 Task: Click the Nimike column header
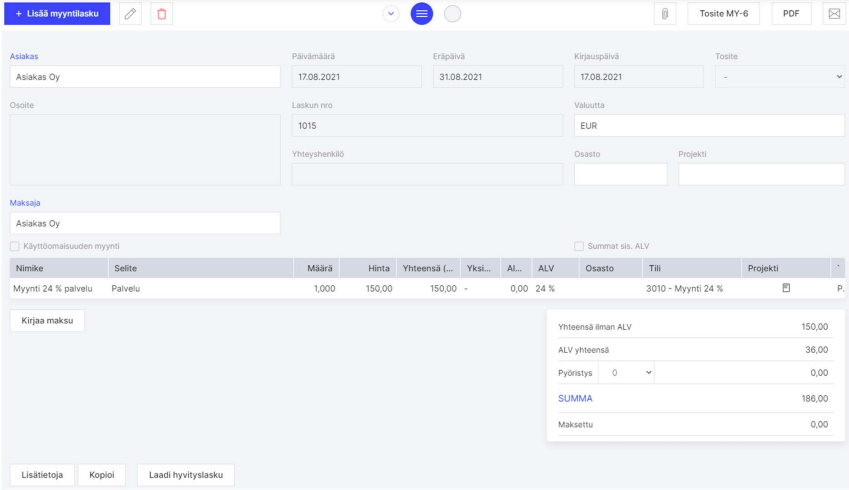[x=59, y=268]
